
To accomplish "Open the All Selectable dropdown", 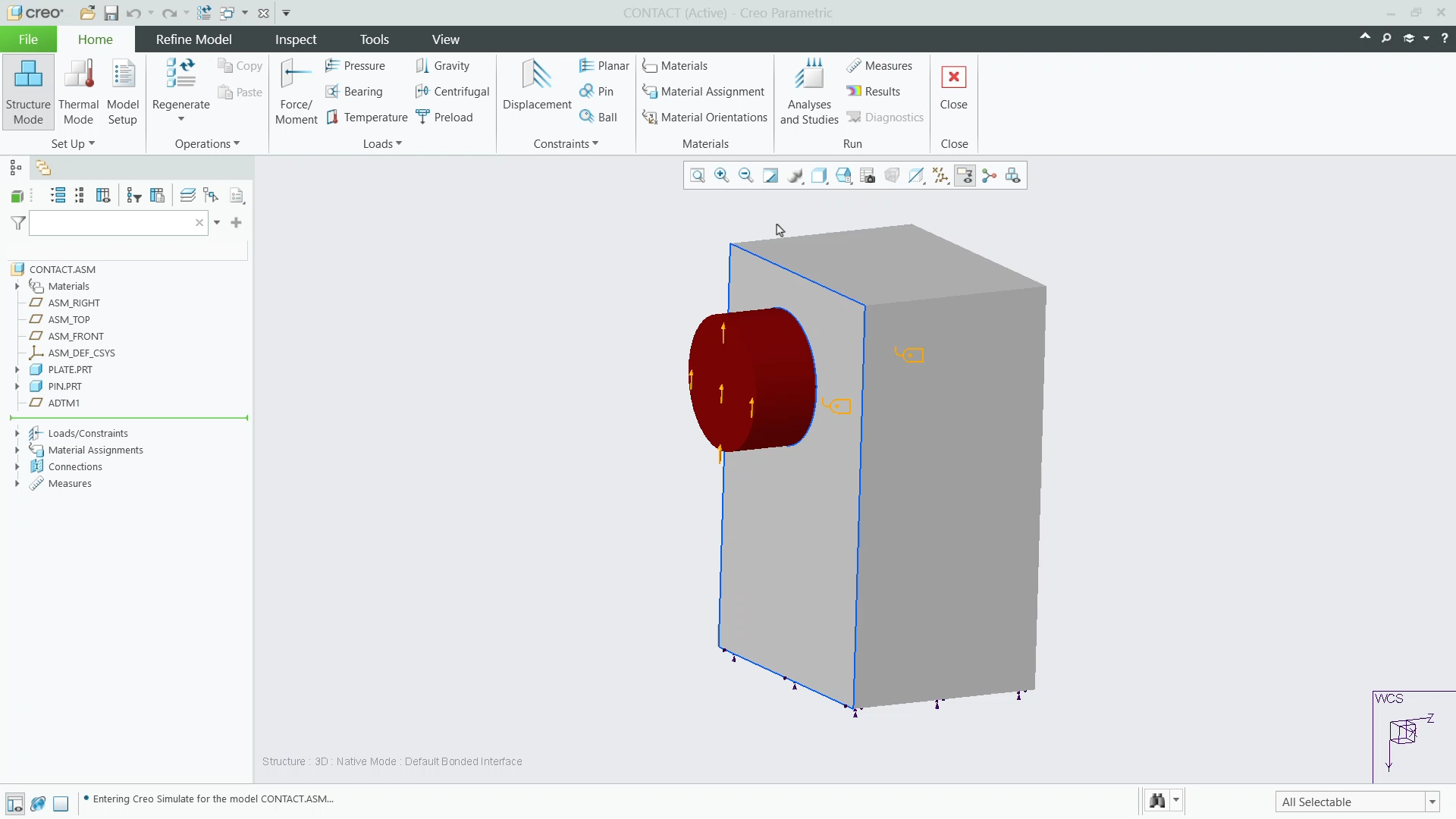I will click(1432, 802).
